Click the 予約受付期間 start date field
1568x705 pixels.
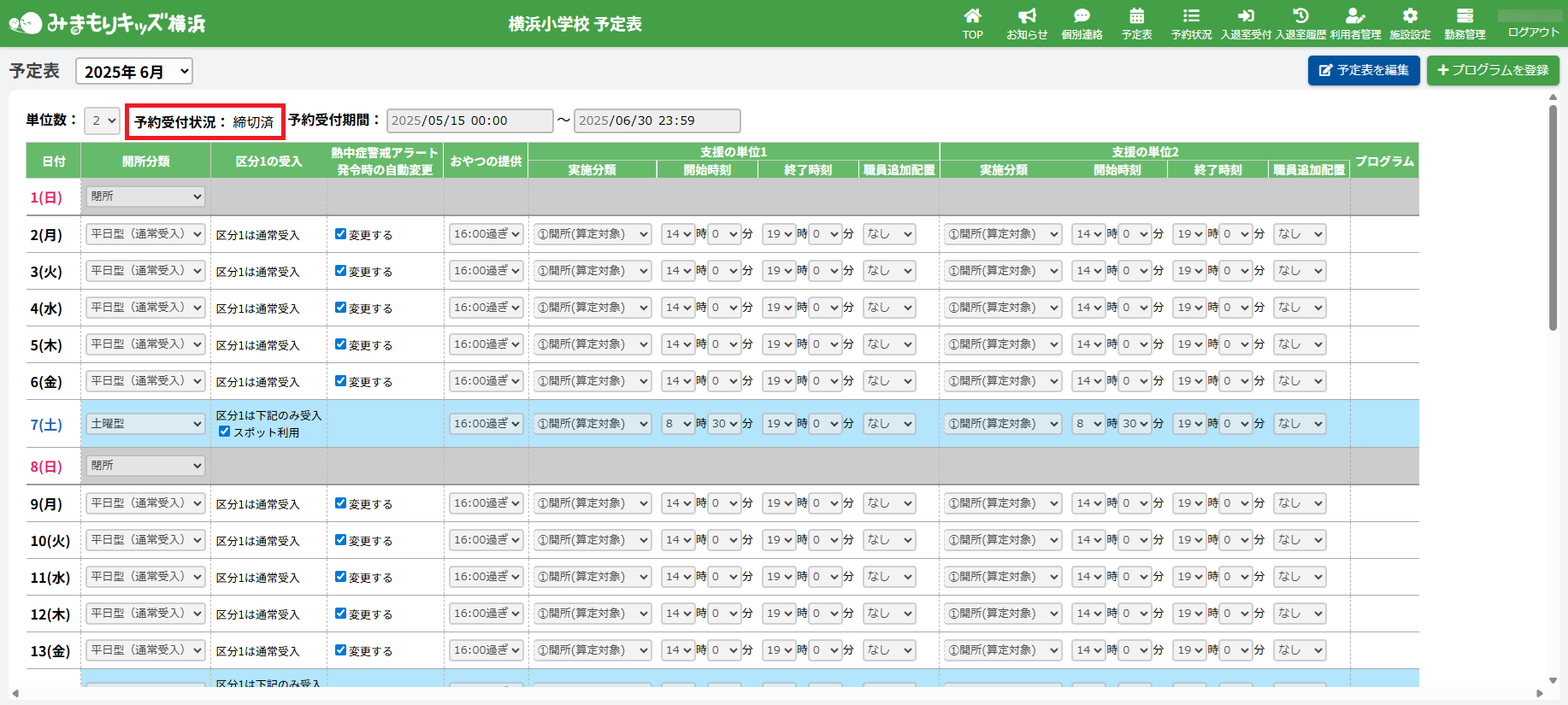[469, 120]
